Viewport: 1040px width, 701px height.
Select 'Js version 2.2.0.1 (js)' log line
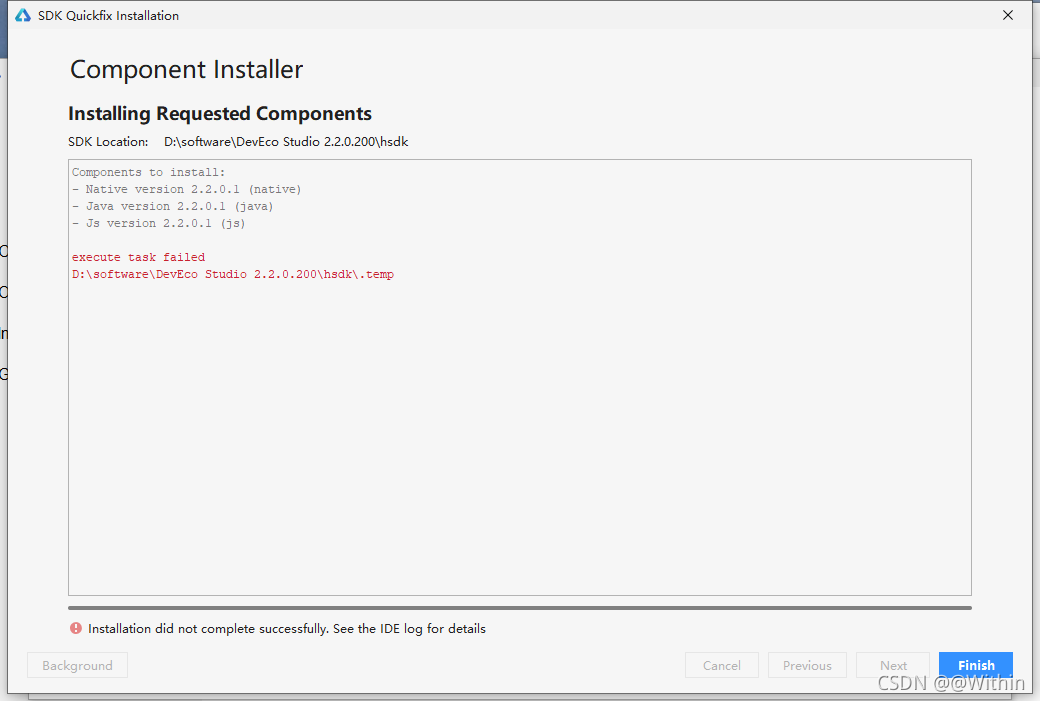pos(159,223)
